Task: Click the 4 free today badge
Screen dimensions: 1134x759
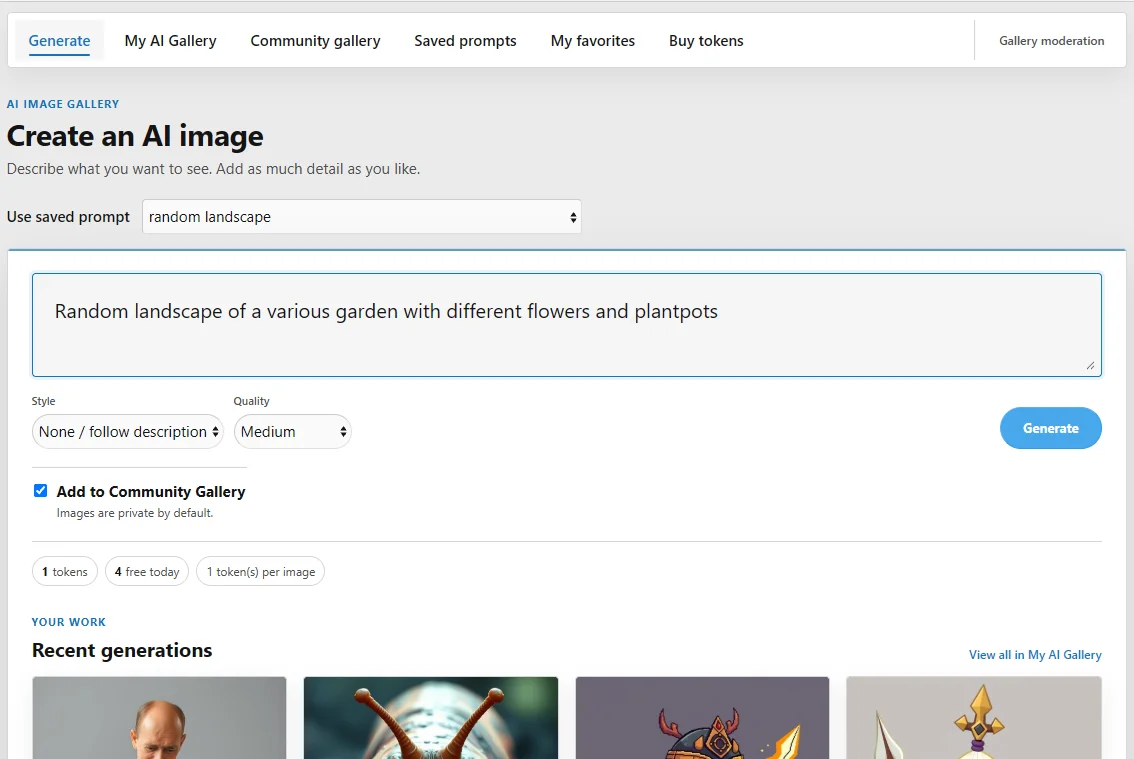Action: [x=147, y=572]
